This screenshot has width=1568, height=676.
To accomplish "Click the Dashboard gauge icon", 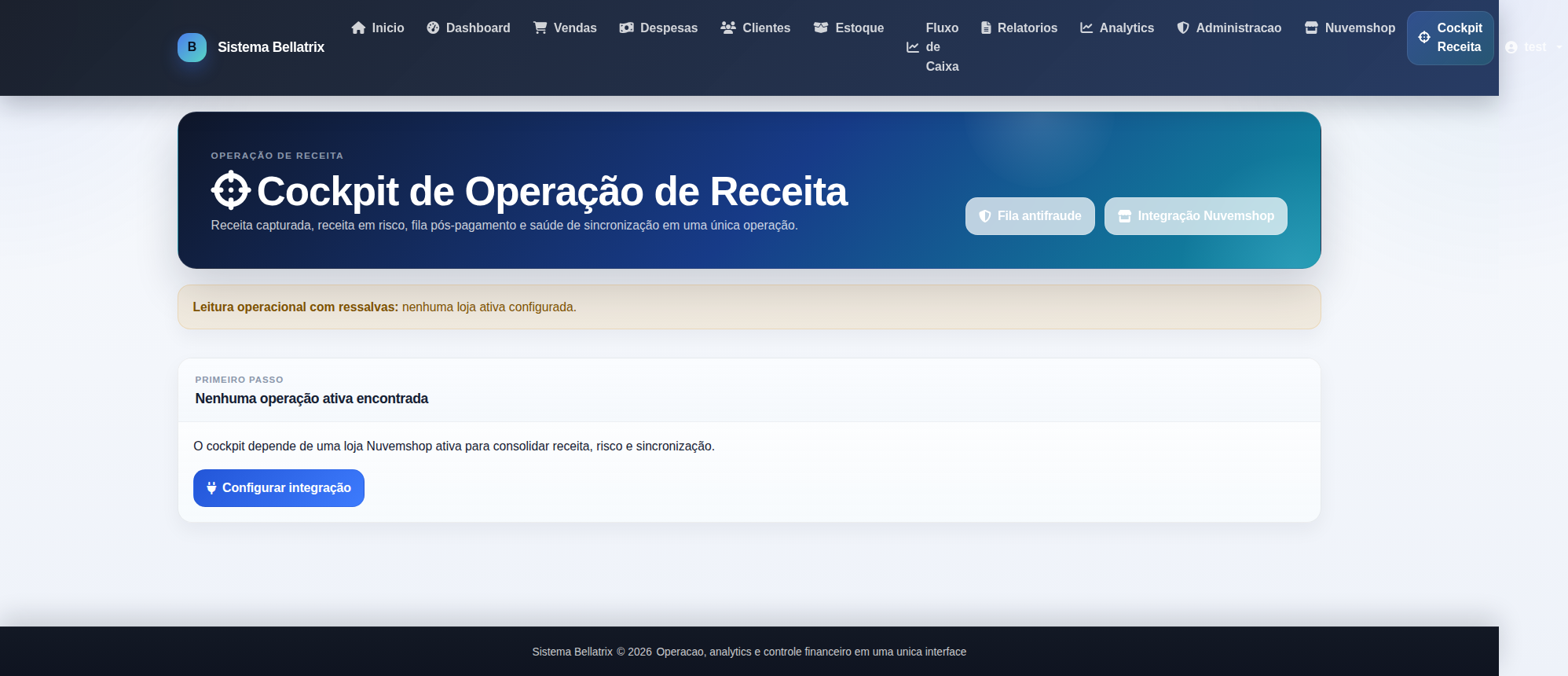I will coord(433,28).
